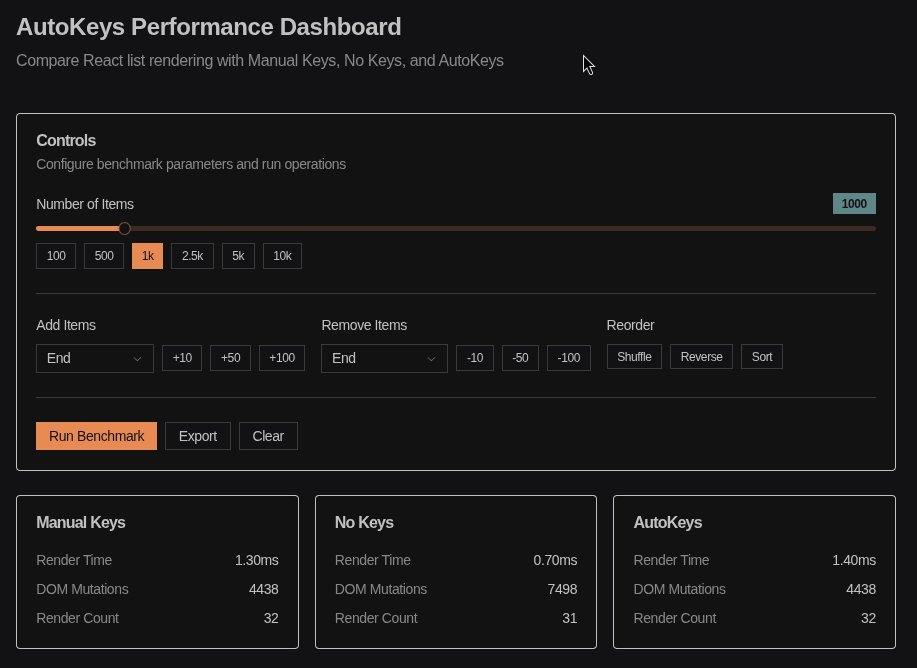Start the Run Benchmark action
917x668 pixels.
(96, 436)
